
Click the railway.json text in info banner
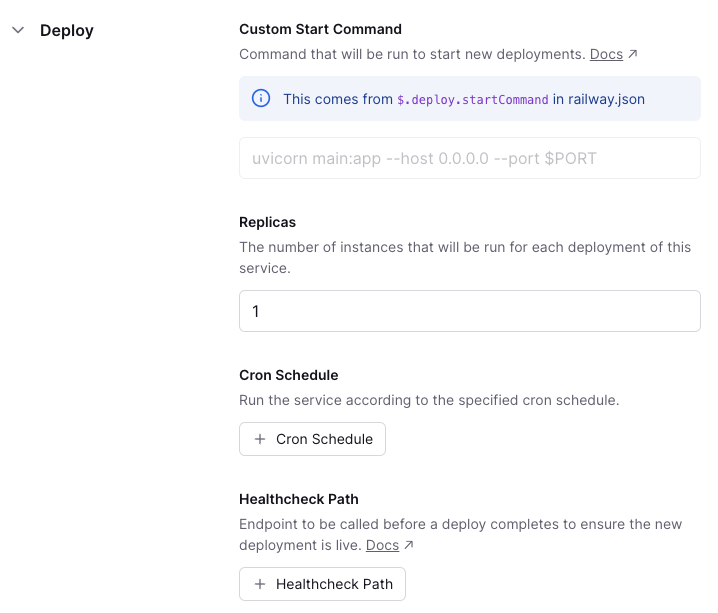(606, 99)
